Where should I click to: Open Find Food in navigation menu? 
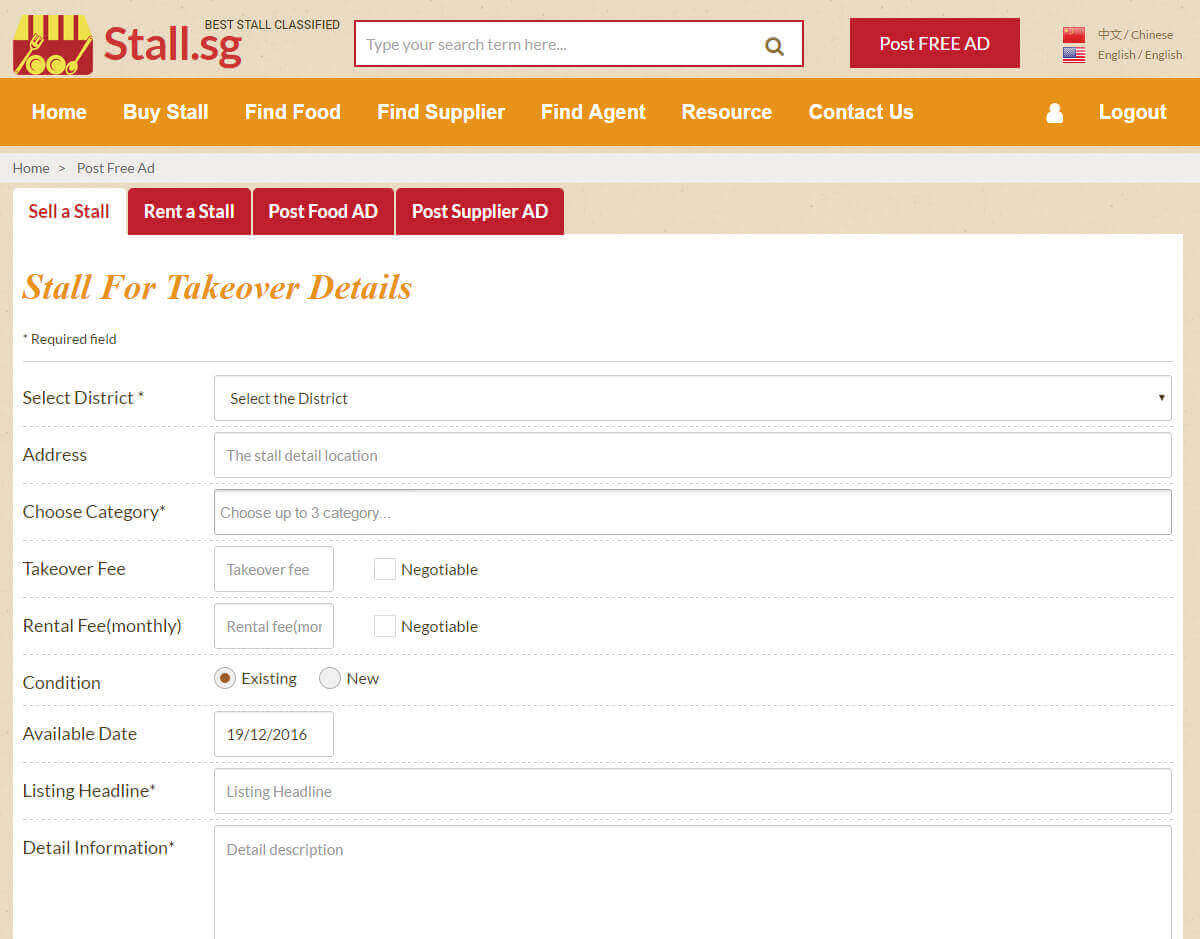292,112
